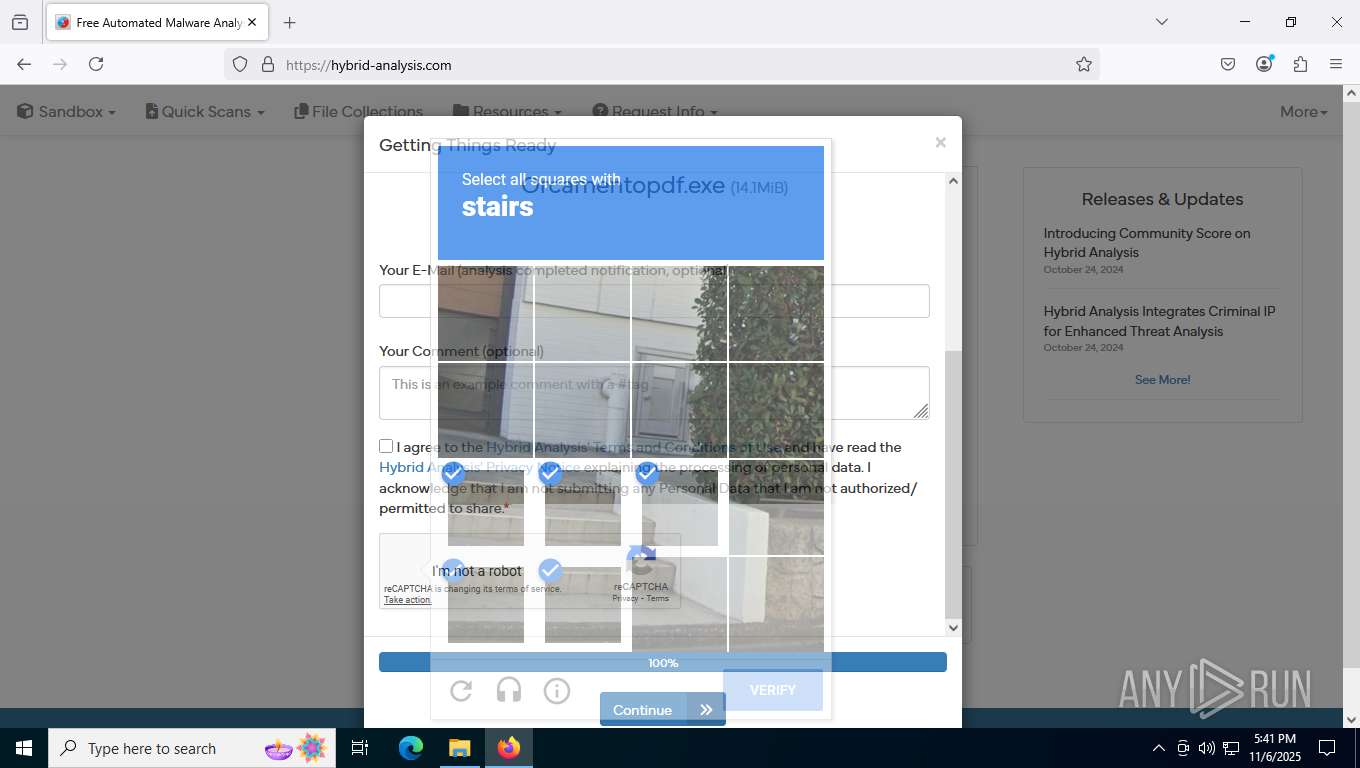Click the reCAPTCHA reload challenge icon
The image size is (1360, 768).
[x=461, y=690]
